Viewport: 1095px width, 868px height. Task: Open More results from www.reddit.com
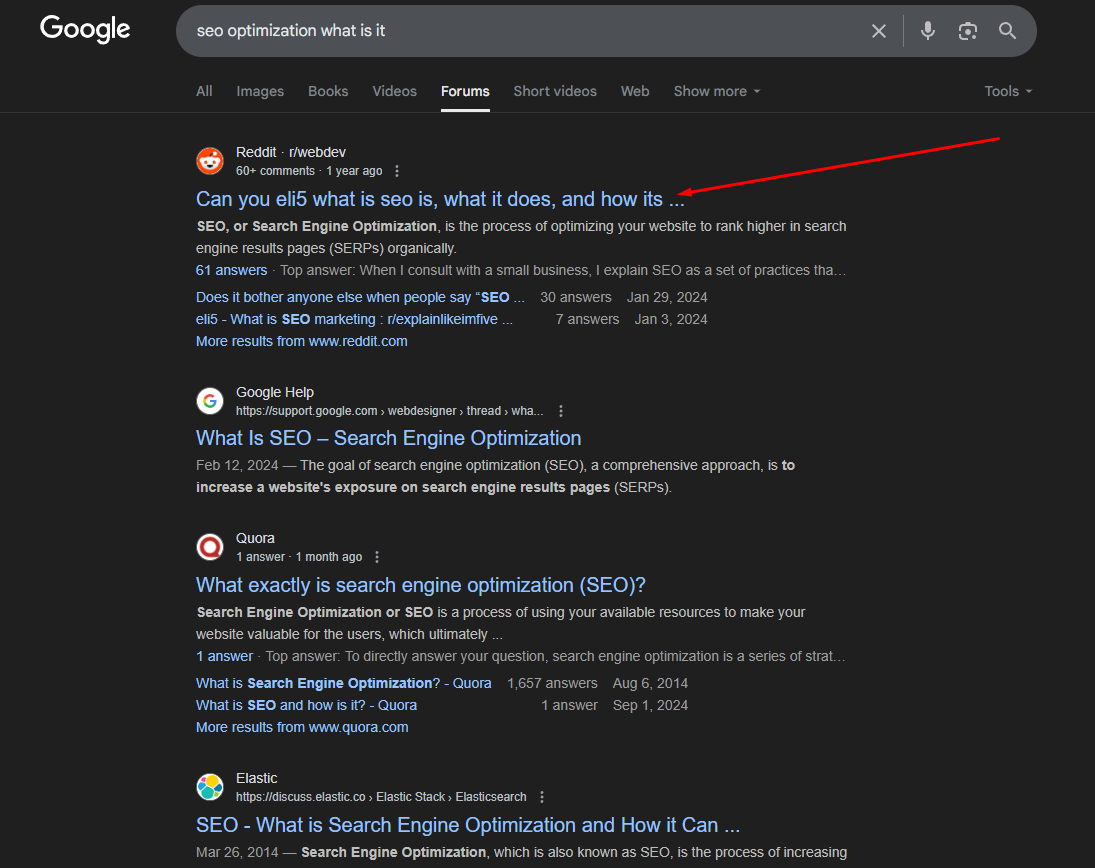tap(302, 341)
